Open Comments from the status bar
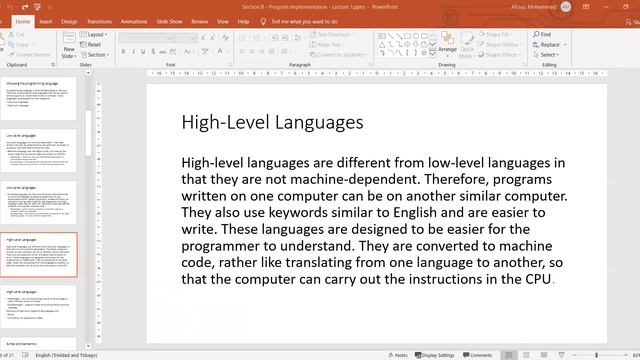 [x=478, y=356]
